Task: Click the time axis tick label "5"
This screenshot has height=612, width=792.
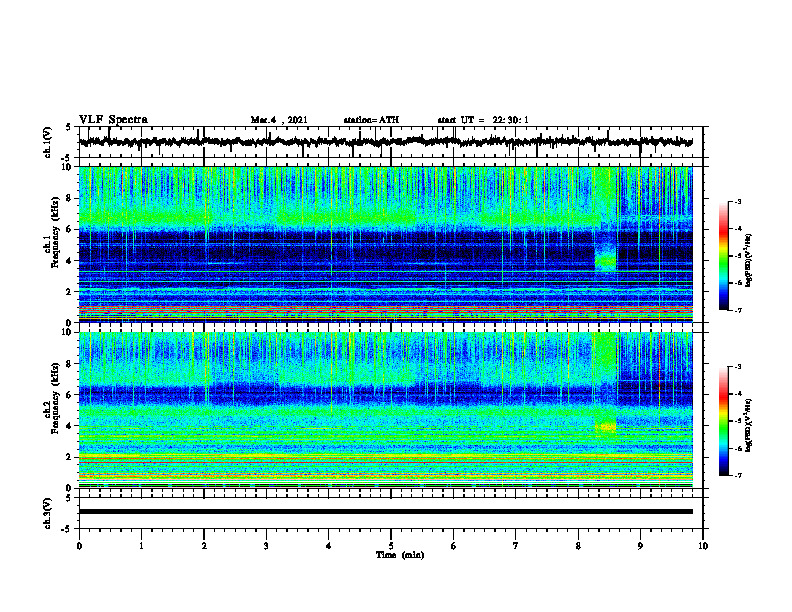Action: [x=391, y=546]
